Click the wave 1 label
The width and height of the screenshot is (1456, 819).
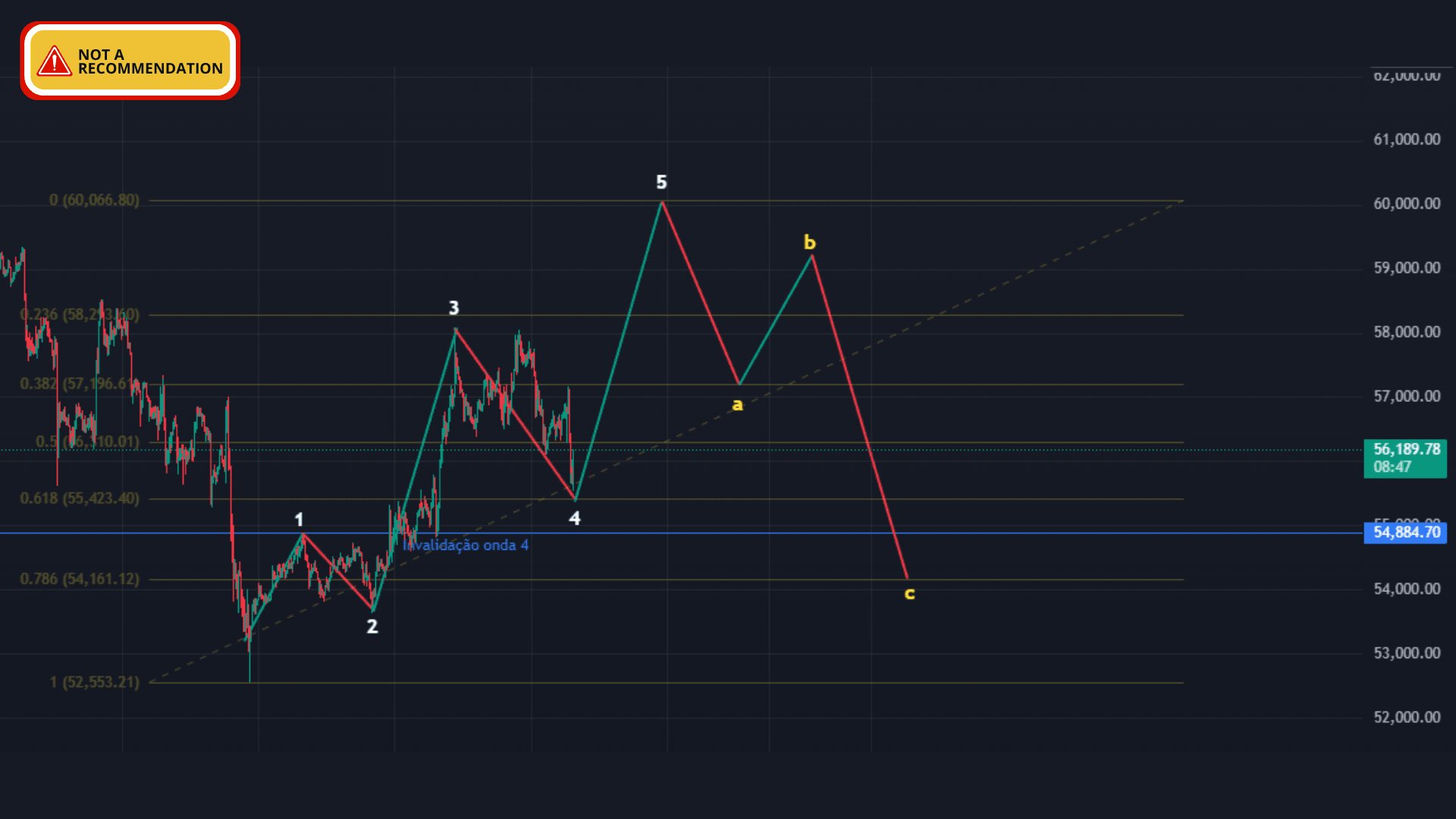point(299,519)
